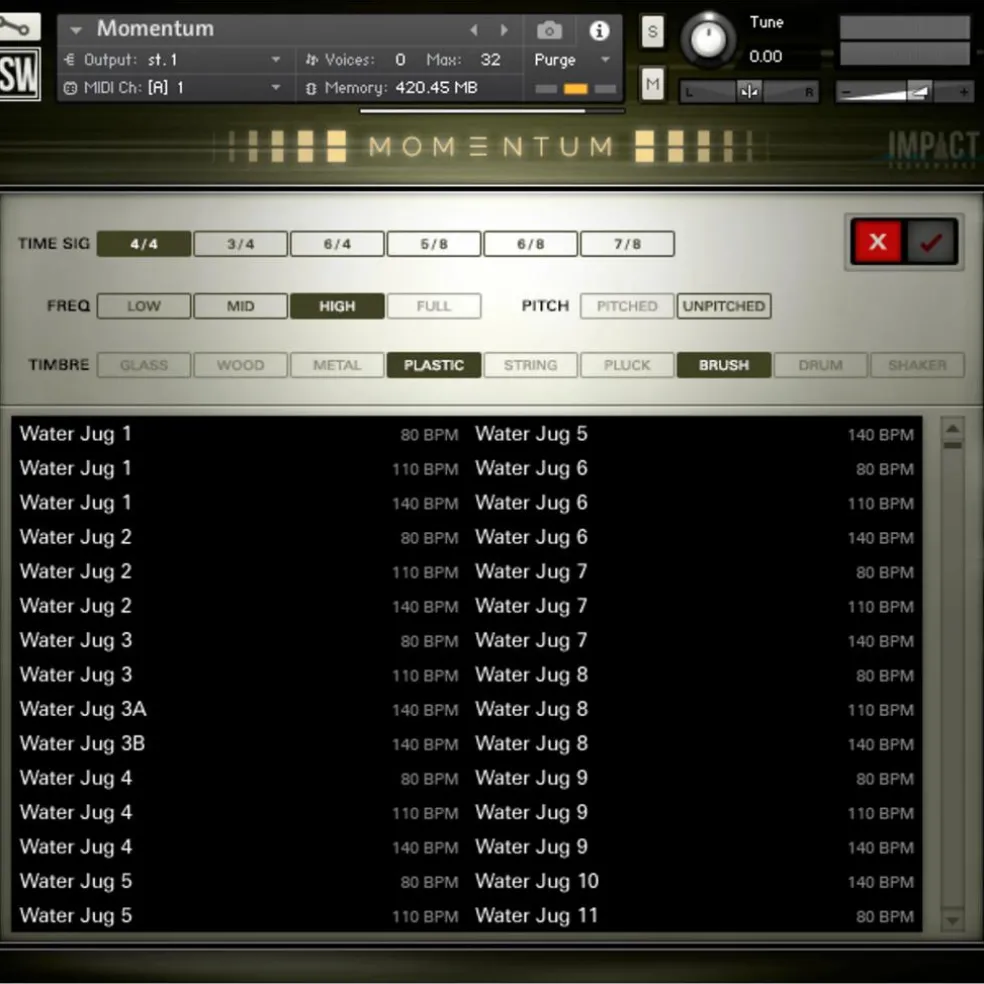This screenshot has height=984, width=984.
Task: Click the volume minus icon
Action: [x=846, y=93]
